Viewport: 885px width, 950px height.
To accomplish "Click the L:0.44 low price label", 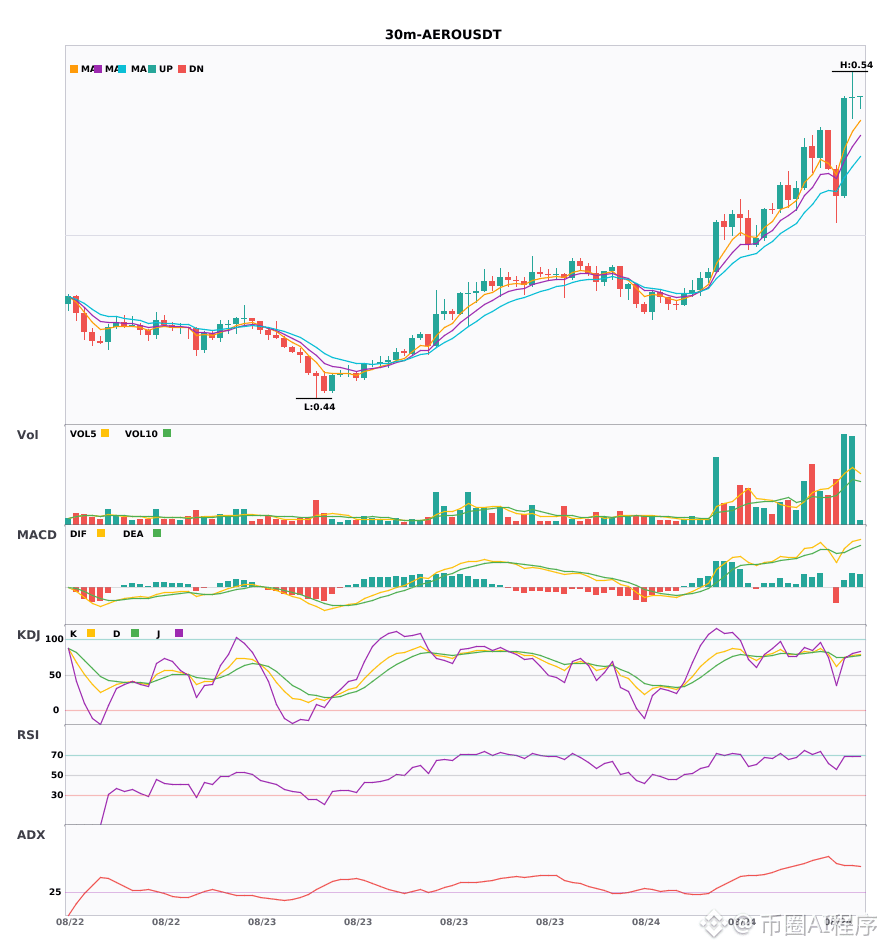I will (x=319, y=407).
